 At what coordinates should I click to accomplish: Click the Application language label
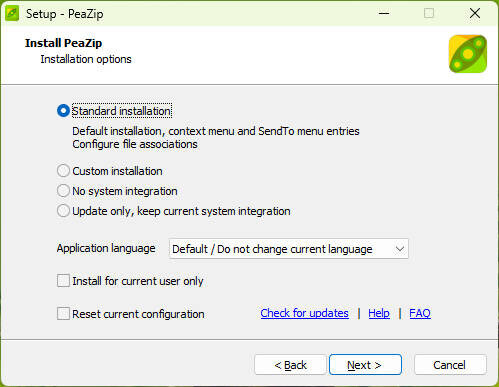pos(106,248)
